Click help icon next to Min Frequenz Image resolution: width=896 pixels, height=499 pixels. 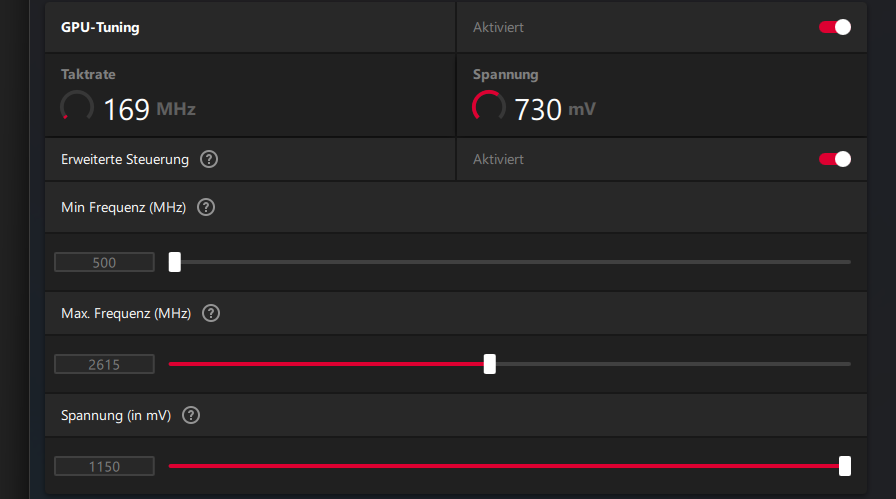point(206,208)
